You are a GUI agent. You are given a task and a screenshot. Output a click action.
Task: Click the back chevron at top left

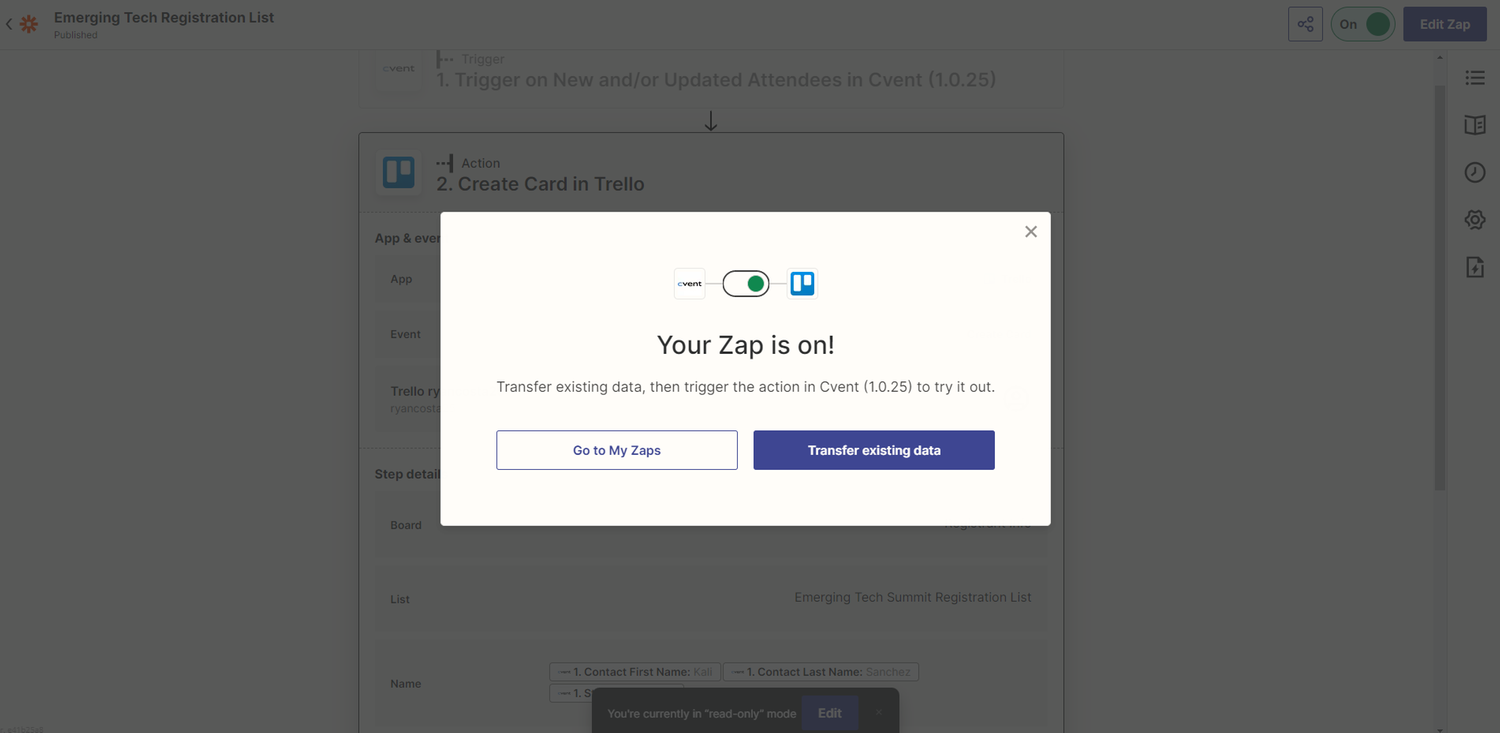[x=11, y=23]
